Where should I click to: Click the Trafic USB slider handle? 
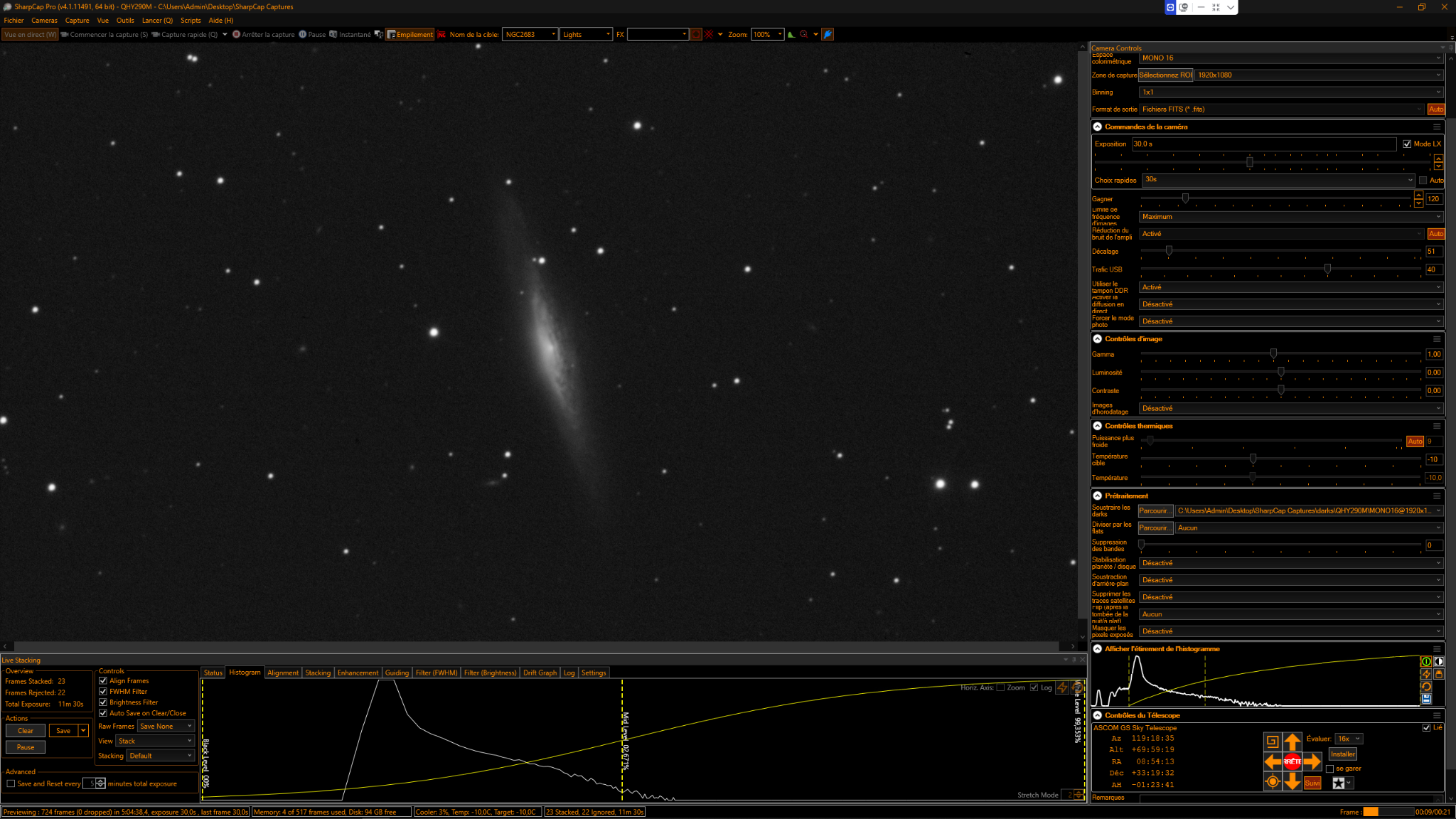pyautogui.click(x=1327, y=269)
